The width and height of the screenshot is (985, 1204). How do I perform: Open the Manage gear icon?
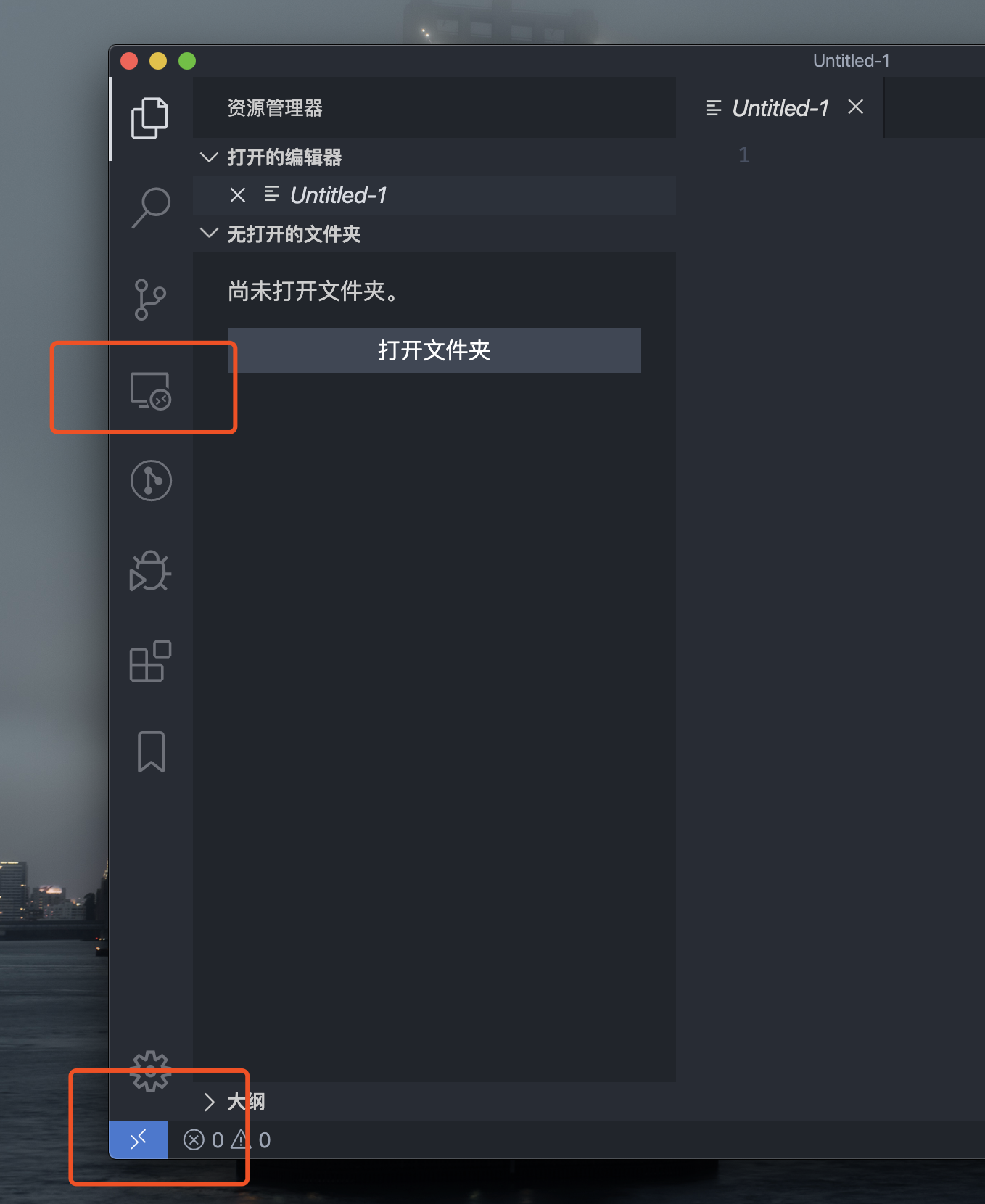coord(150,1071)
